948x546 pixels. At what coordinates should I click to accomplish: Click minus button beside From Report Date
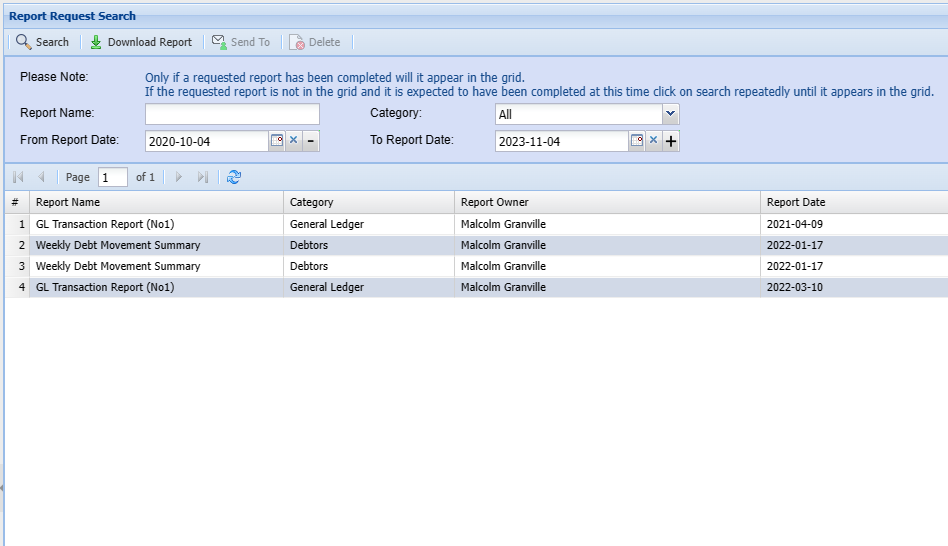(x=311, y=141)
